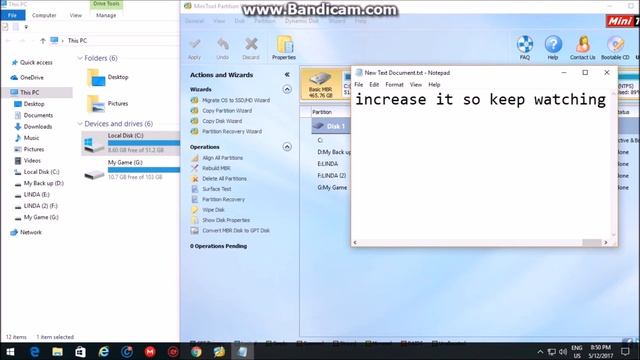Collapse the Wizards section

pos(287,89)
